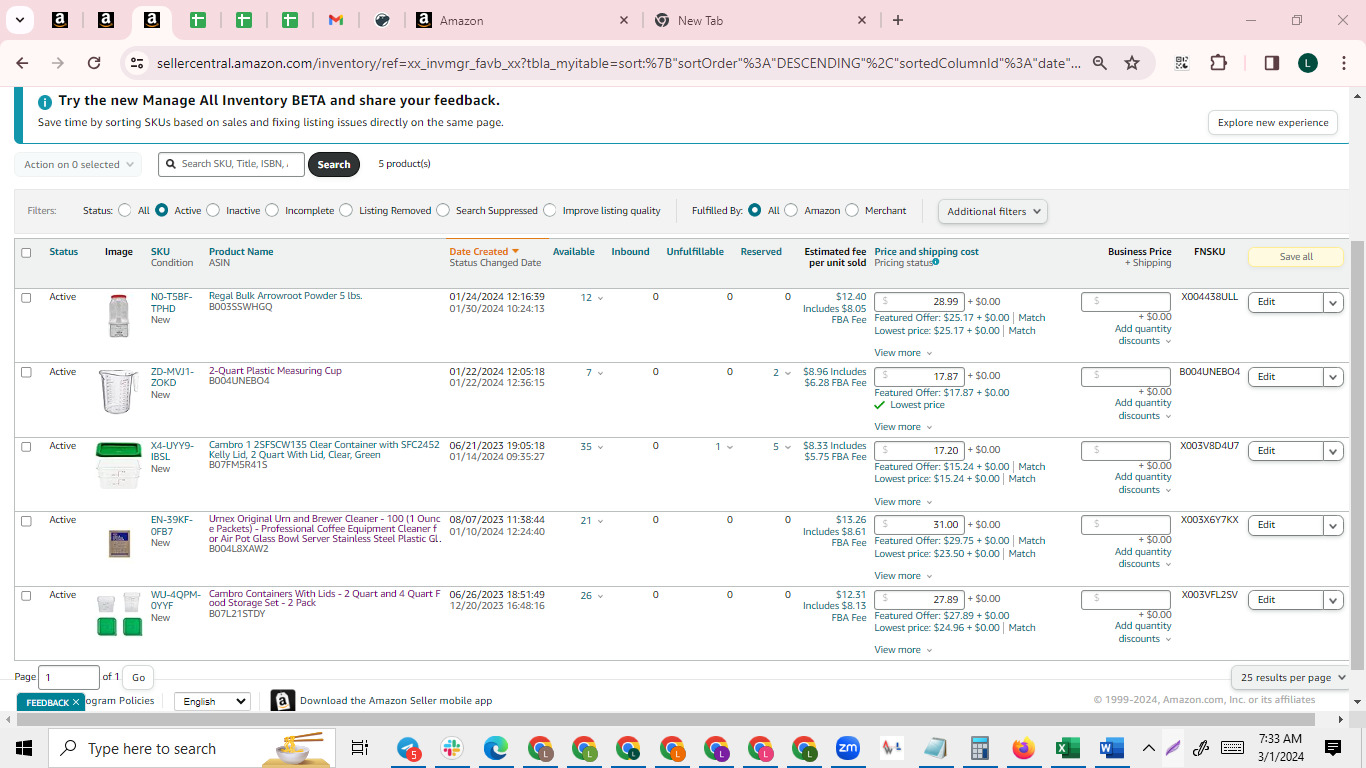Open the Chrome extensions puzzle icon
The height and width of the screenshot is (768, 1366).
click(1218, 63)
